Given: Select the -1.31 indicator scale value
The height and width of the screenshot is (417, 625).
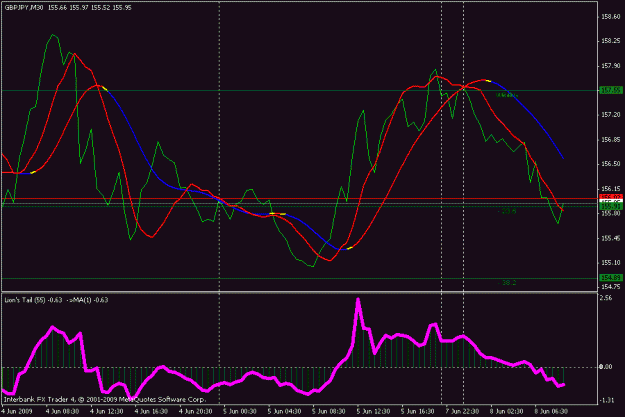Looking at the screenshot, I should point(607,400).
